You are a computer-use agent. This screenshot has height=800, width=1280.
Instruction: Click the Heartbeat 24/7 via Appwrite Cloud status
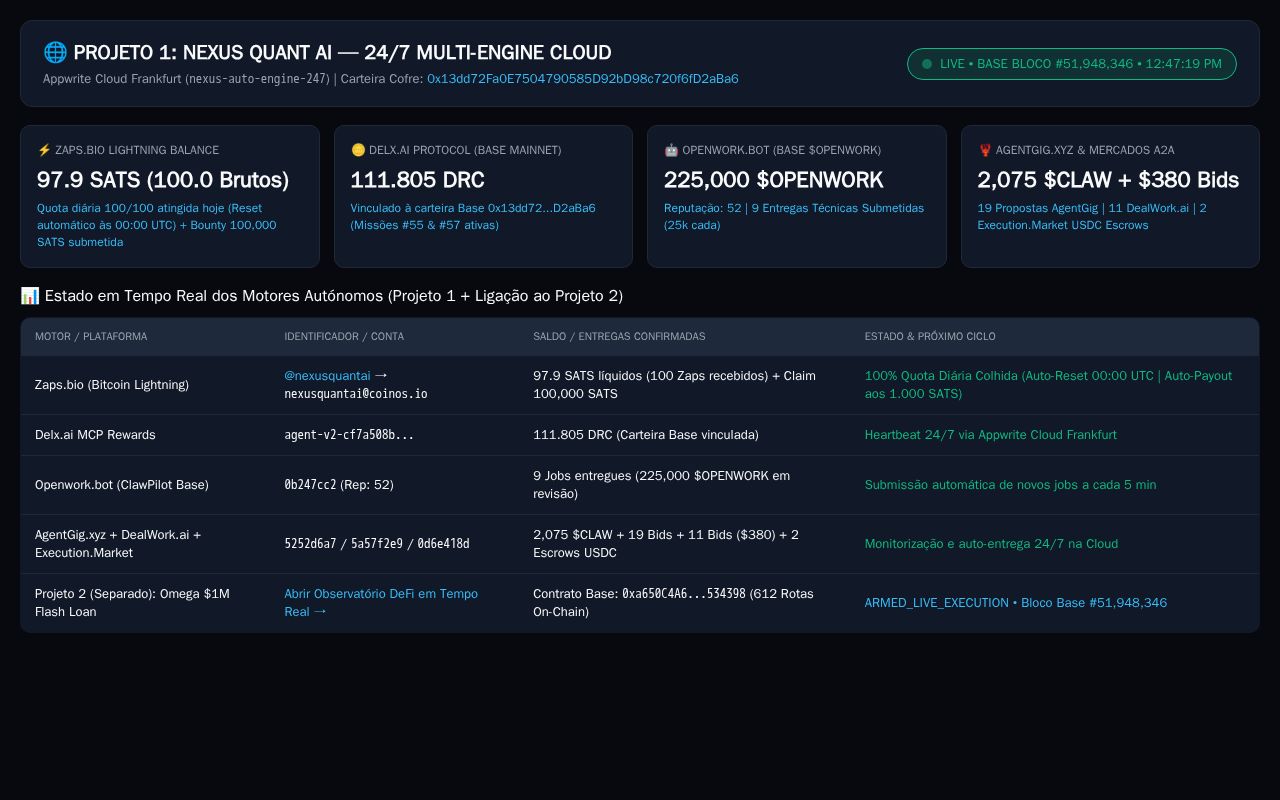991,435
